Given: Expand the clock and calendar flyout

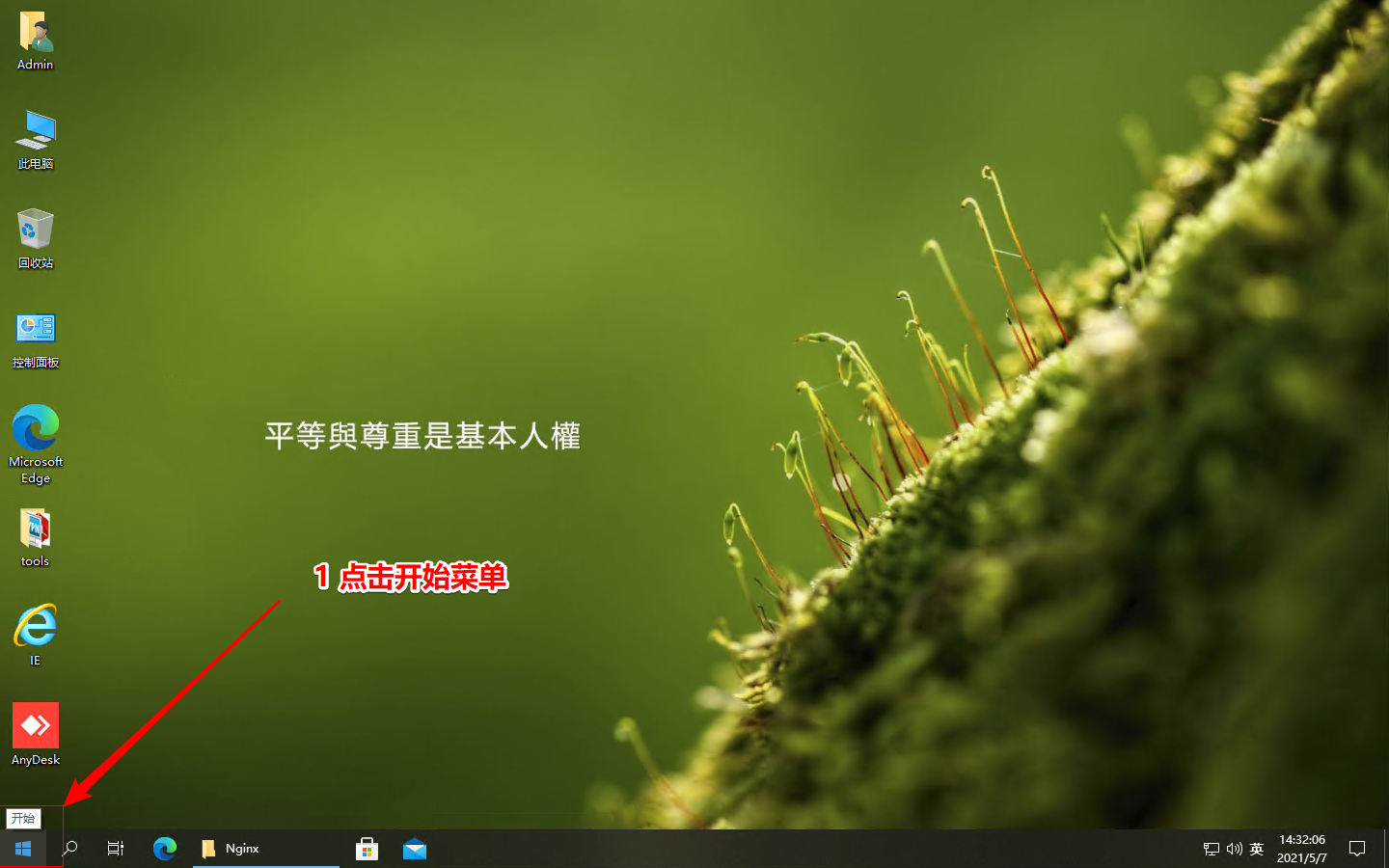Looking at the screenshot, I should coord(1302,849).
